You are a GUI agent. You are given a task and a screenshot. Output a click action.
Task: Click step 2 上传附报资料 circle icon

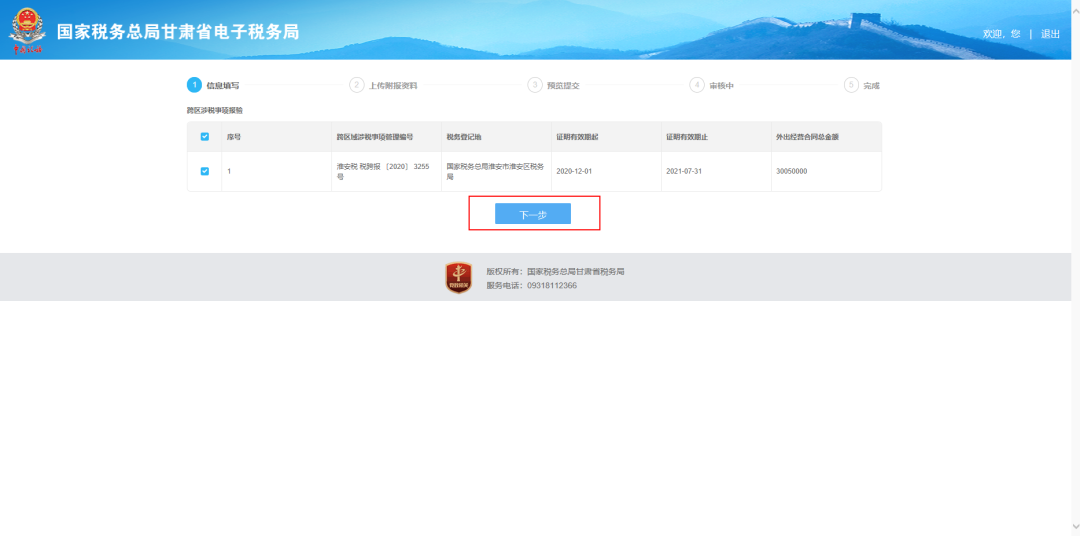[357, 85]
